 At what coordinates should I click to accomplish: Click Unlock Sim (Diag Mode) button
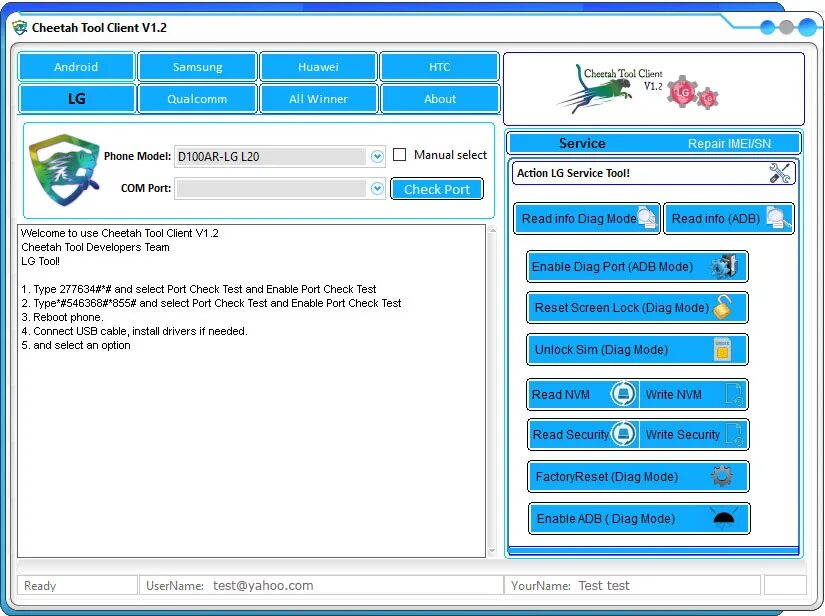(x=637, y=350)
